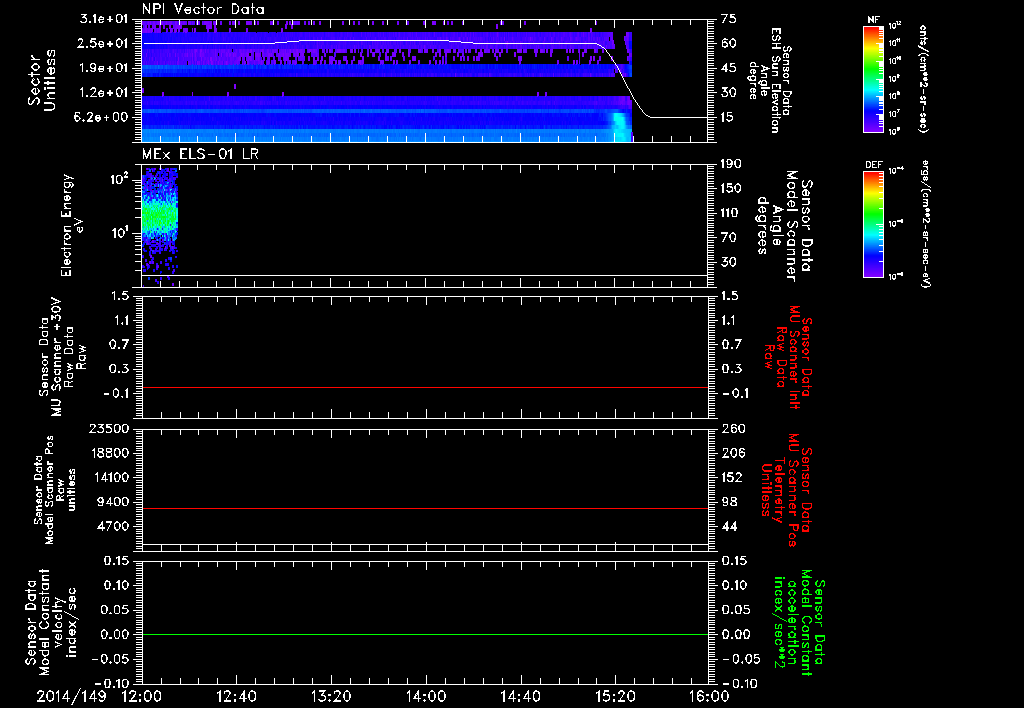The width and height of the screenshot is (1024, 708).
Task: Click the bright cyan spot in NPI spectrogram
Action: point(619,125)
